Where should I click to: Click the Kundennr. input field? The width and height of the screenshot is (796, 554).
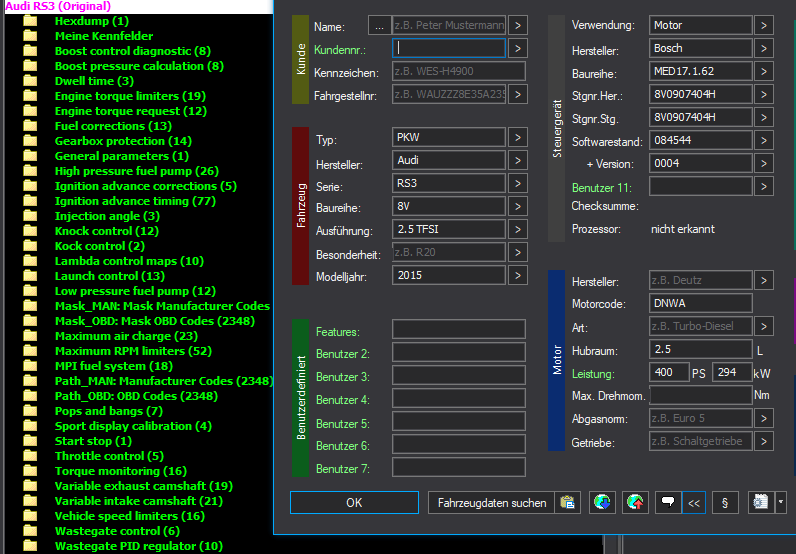point(449,48)
